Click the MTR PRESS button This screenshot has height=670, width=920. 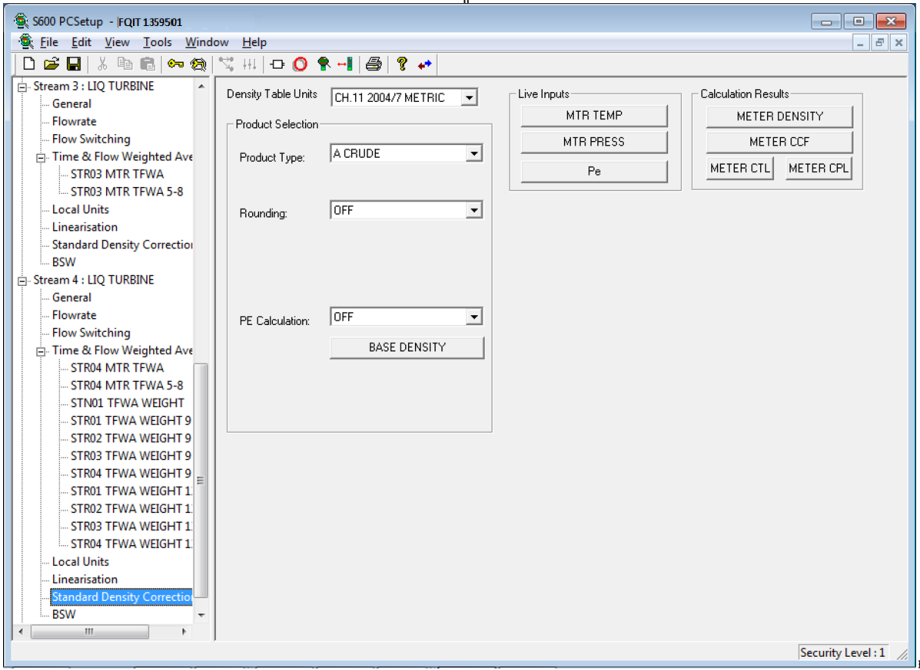(594, 142)
